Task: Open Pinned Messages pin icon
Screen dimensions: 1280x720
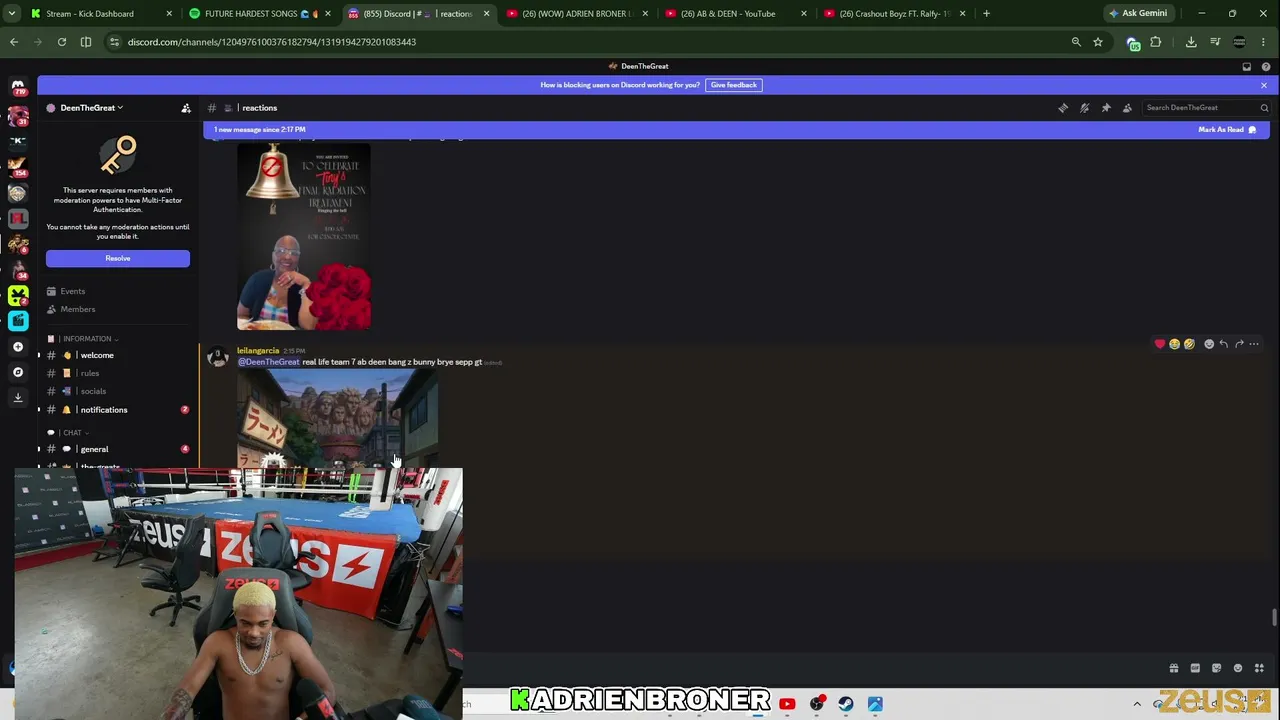Action: point(1106,108)
